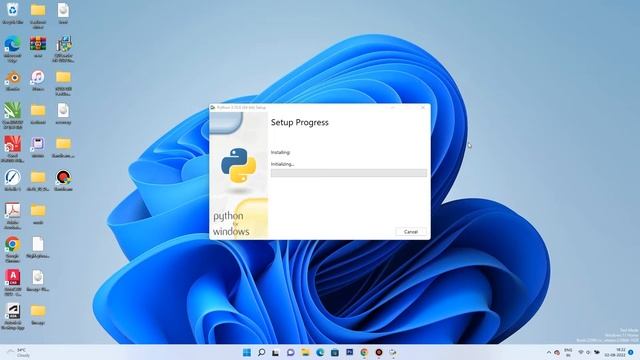Switch to Bandicam recorder on taskbar
The width and height of the screenshot is (640, 360).
pos(379,352)
